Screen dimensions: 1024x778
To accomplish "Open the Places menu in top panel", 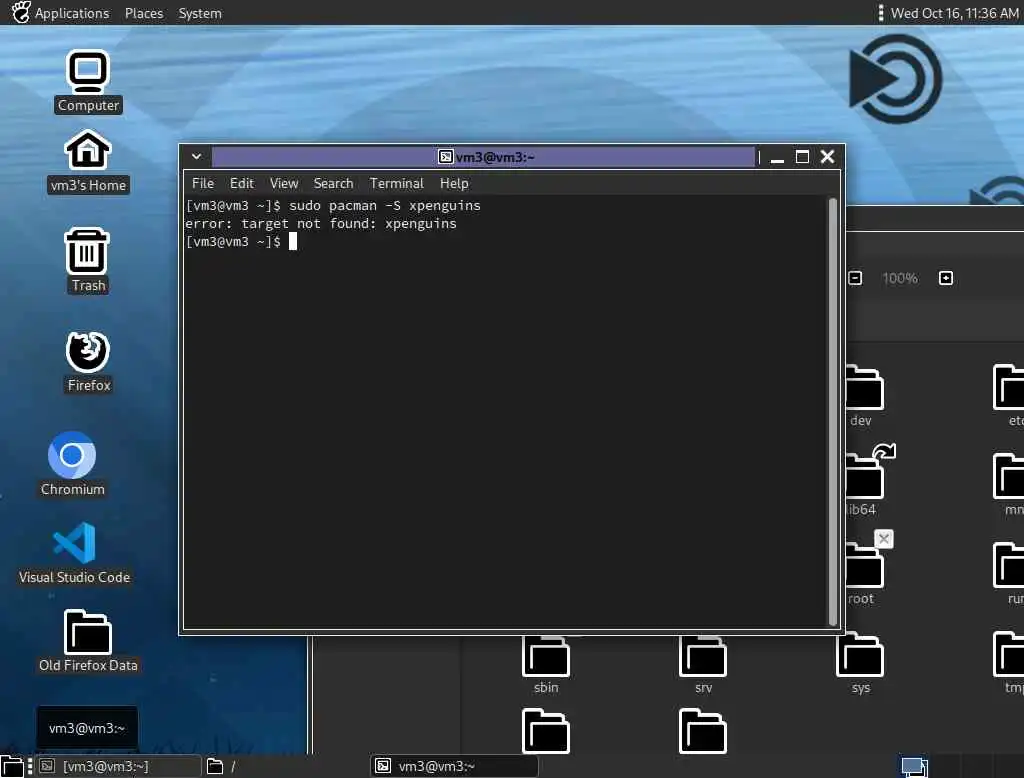I will pyautogui.click(x=144, y=13).
